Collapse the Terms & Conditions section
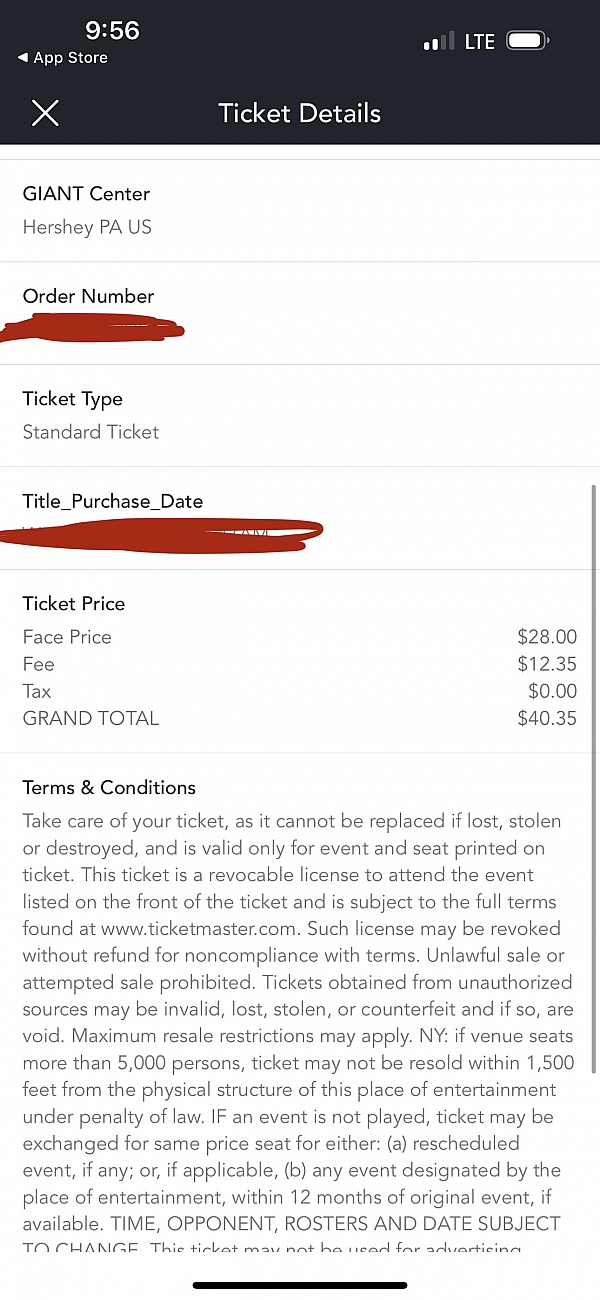The image size is (600, 1300). (x=108, y=787)
